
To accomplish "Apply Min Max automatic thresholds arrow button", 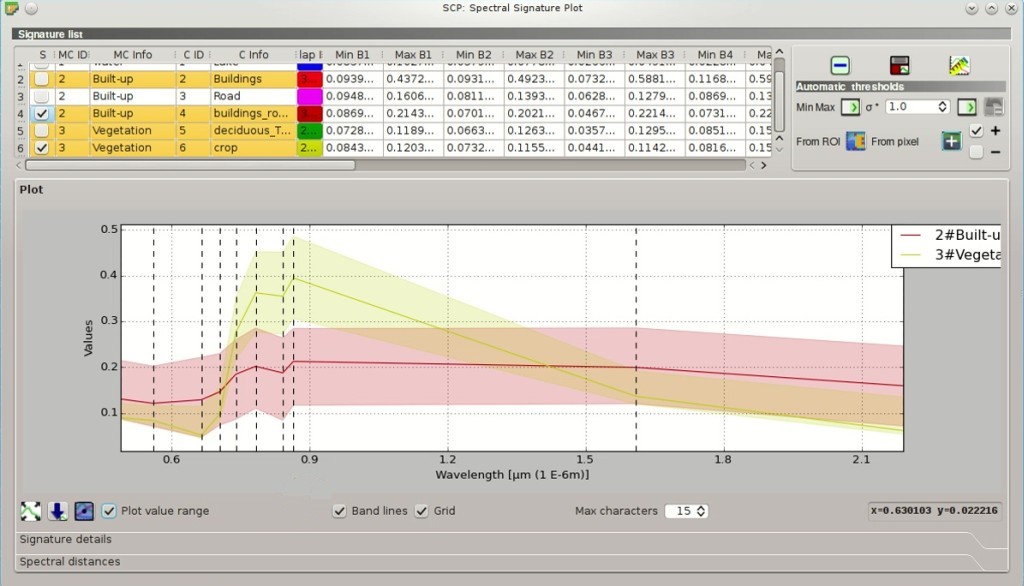I will point(850,106).
